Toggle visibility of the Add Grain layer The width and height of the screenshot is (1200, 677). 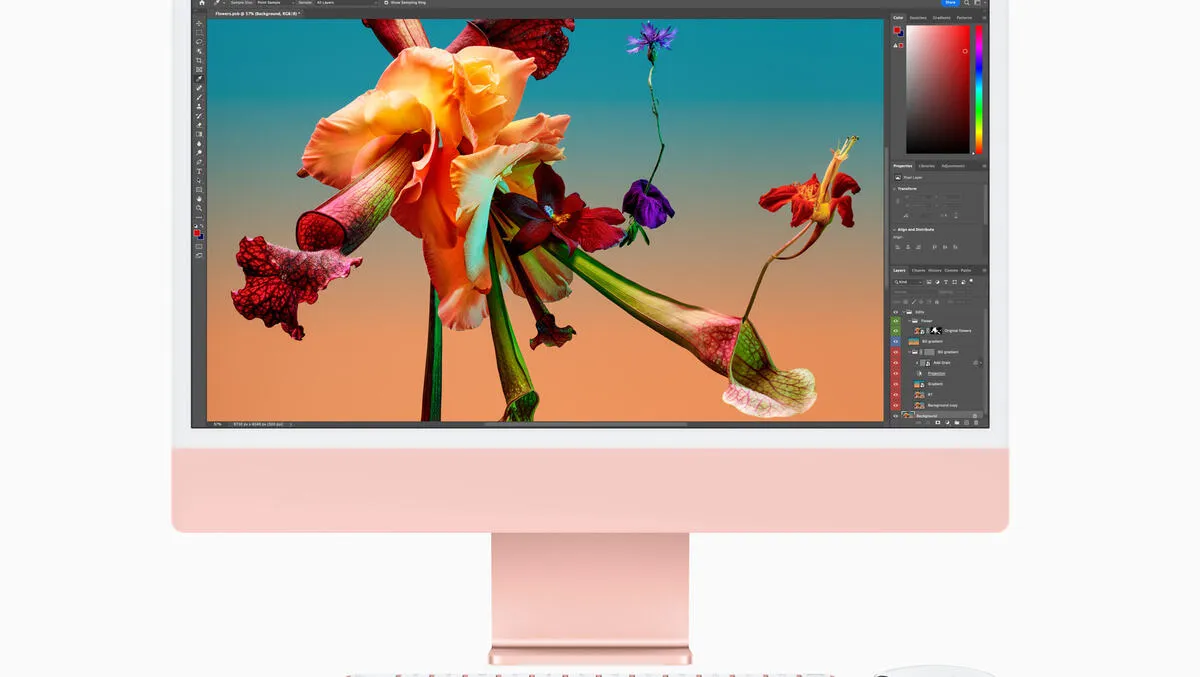pyautogui.click(x=895, y=363)
